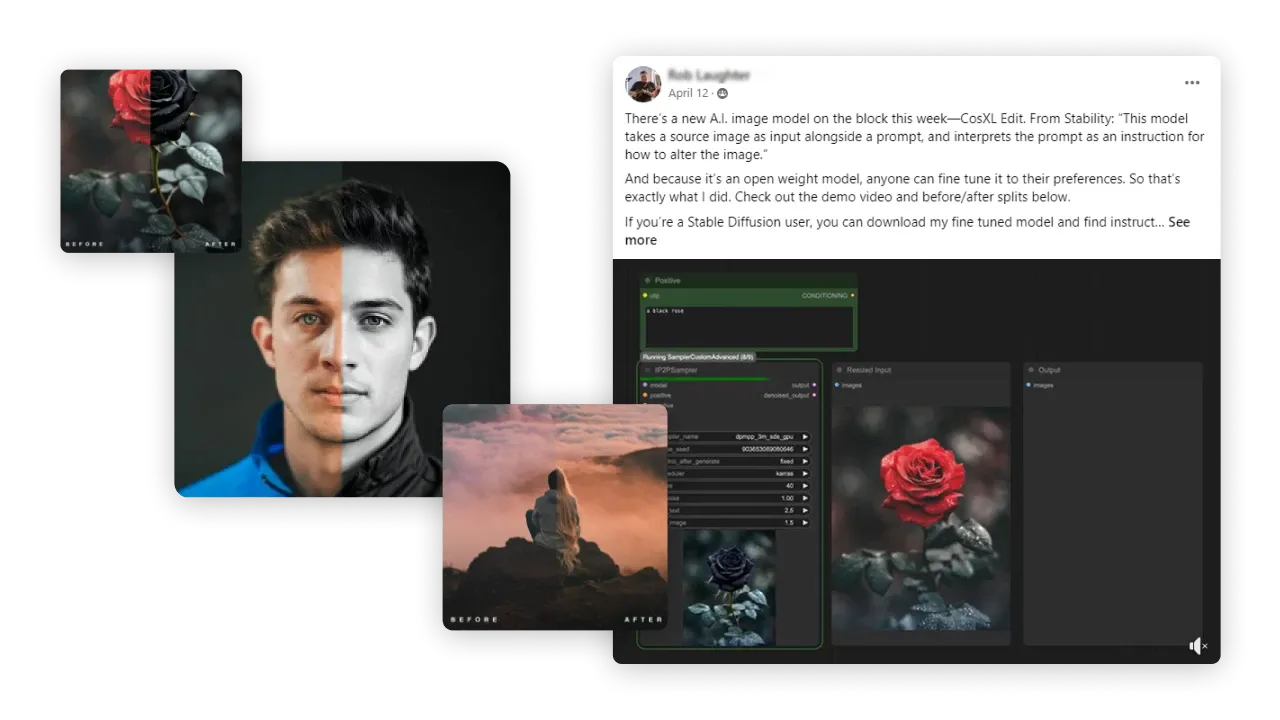Viewport: 1280px width, 720px height.
Task: Click the Resized Input node's collapse dot
Action: click(839, 370)
